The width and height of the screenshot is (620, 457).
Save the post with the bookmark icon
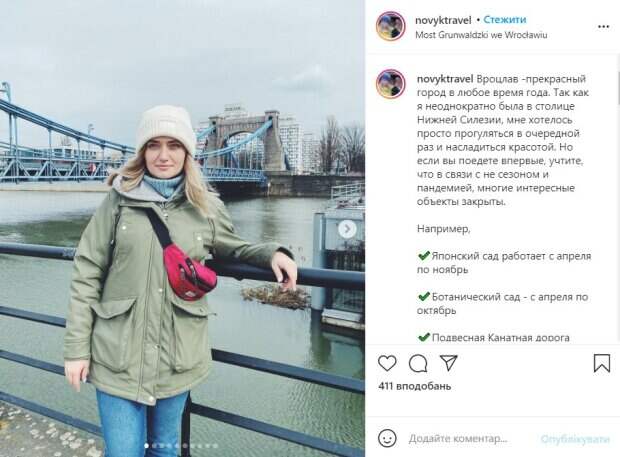pyautogui.click(x=602, y=363)
